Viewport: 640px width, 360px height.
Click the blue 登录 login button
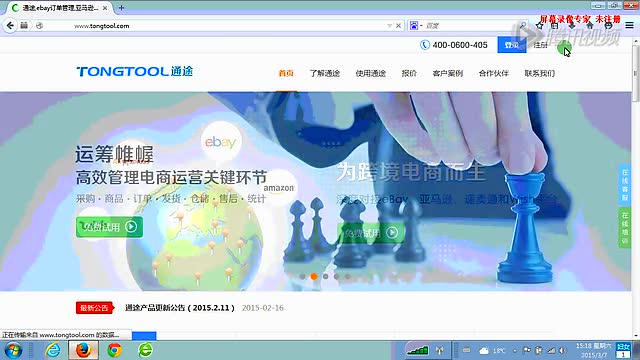[512, 45]
